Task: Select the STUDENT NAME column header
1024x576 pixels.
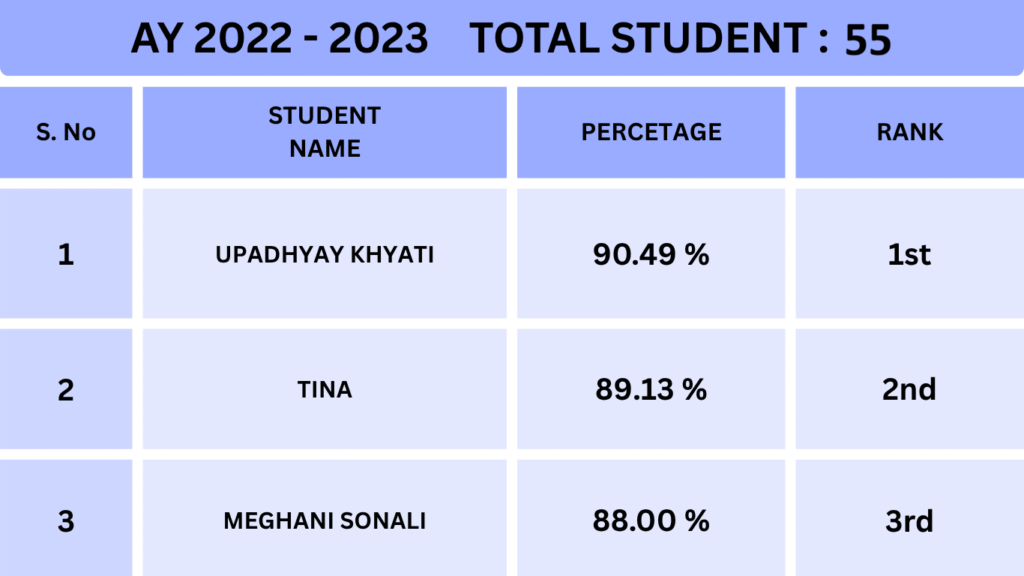Action: point(325,132)
